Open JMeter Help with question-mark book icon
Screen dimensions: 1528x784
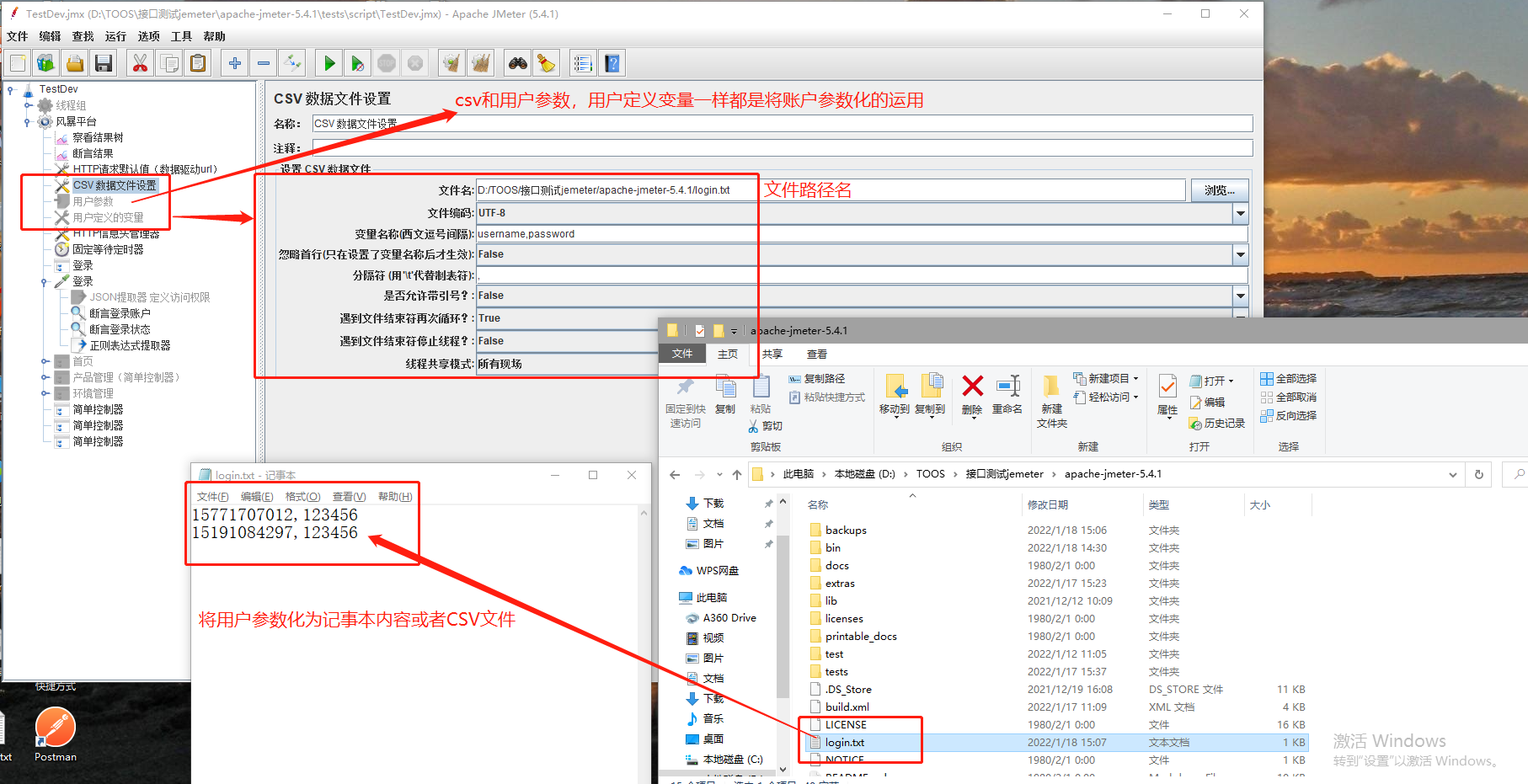[612, 63]
